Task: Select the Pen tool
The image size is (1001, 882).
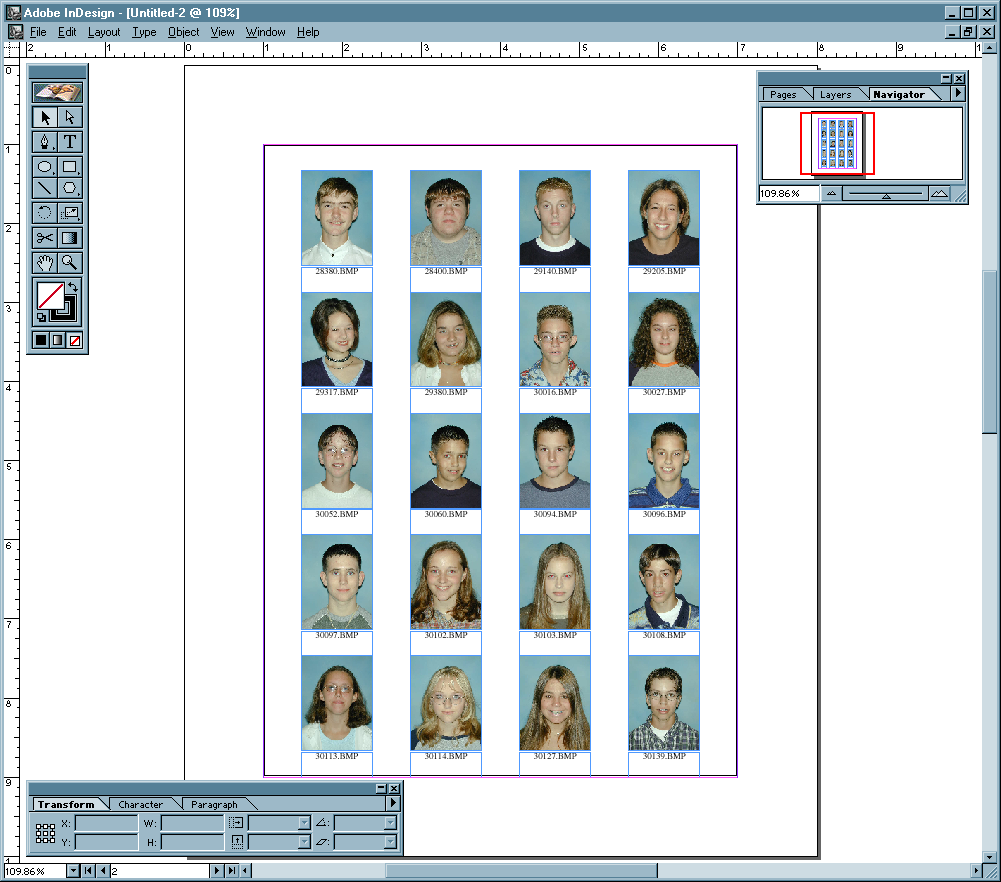Action: (45, 142)
